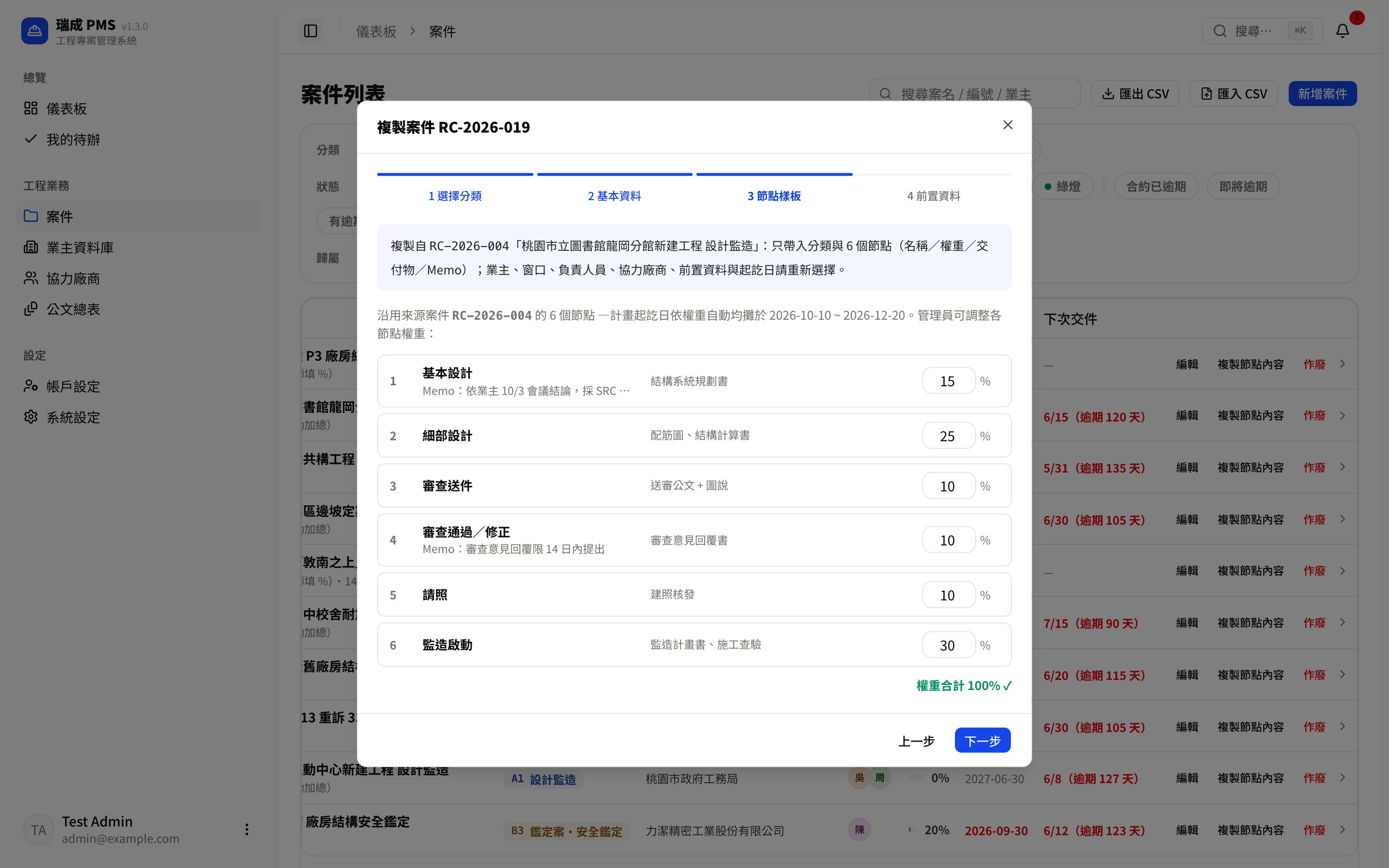This screenshot has height=868, width=1389.
Task: Click the 儀表板 breadcrumb link
Action: coord(376,31)
